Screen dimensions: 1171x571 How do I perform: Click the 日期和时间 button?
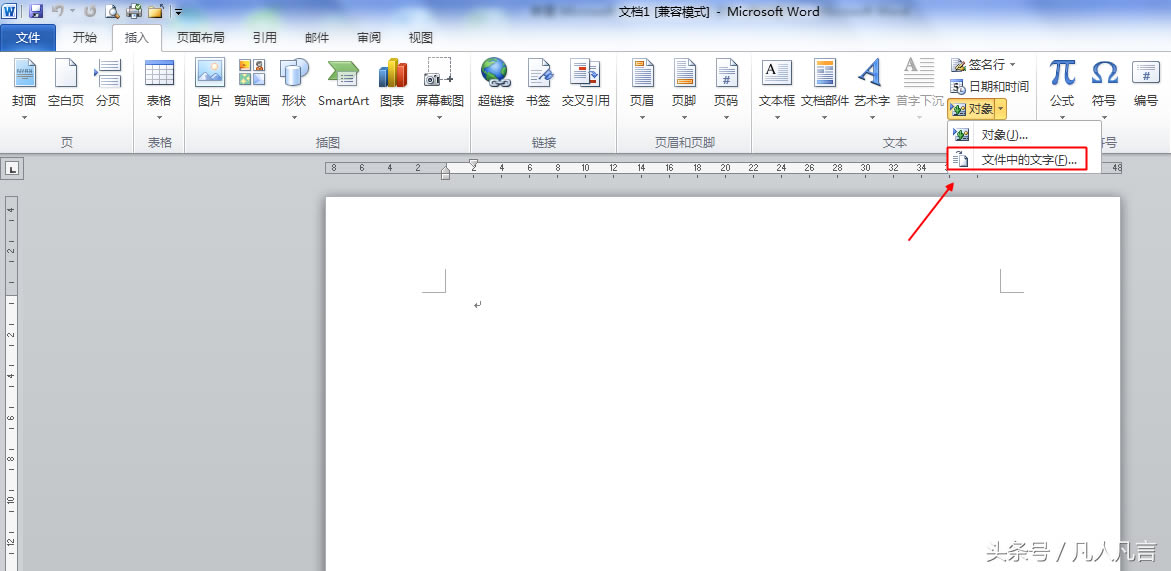(x=989, y=87)
